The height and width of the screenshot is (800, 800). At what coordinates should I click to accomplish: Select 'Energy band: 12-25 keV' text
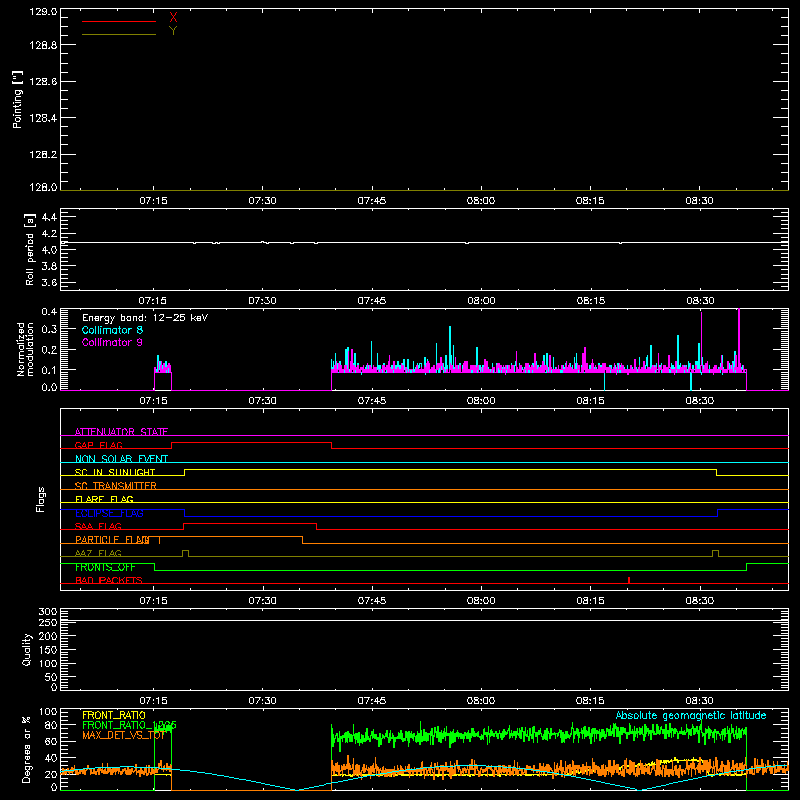tap(145, 318)
